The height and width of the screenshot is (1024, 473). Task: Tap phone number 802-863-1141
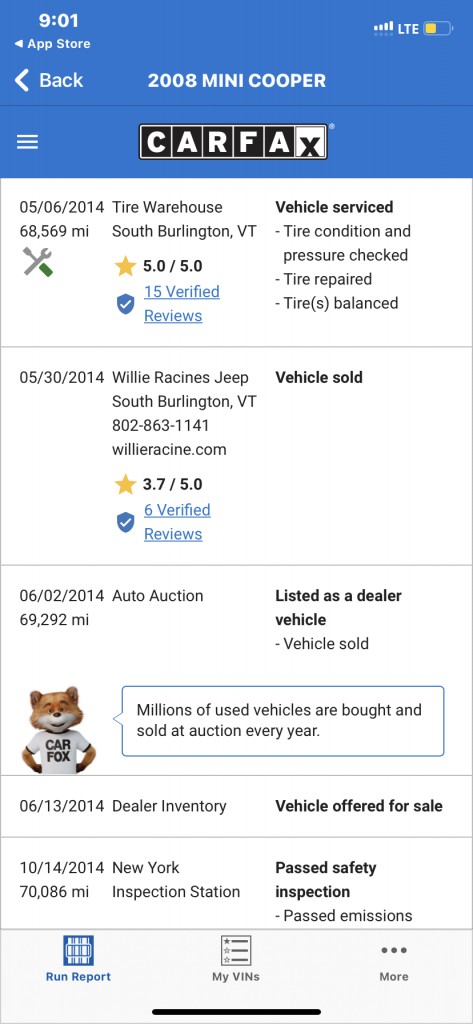tap(161, 425)
